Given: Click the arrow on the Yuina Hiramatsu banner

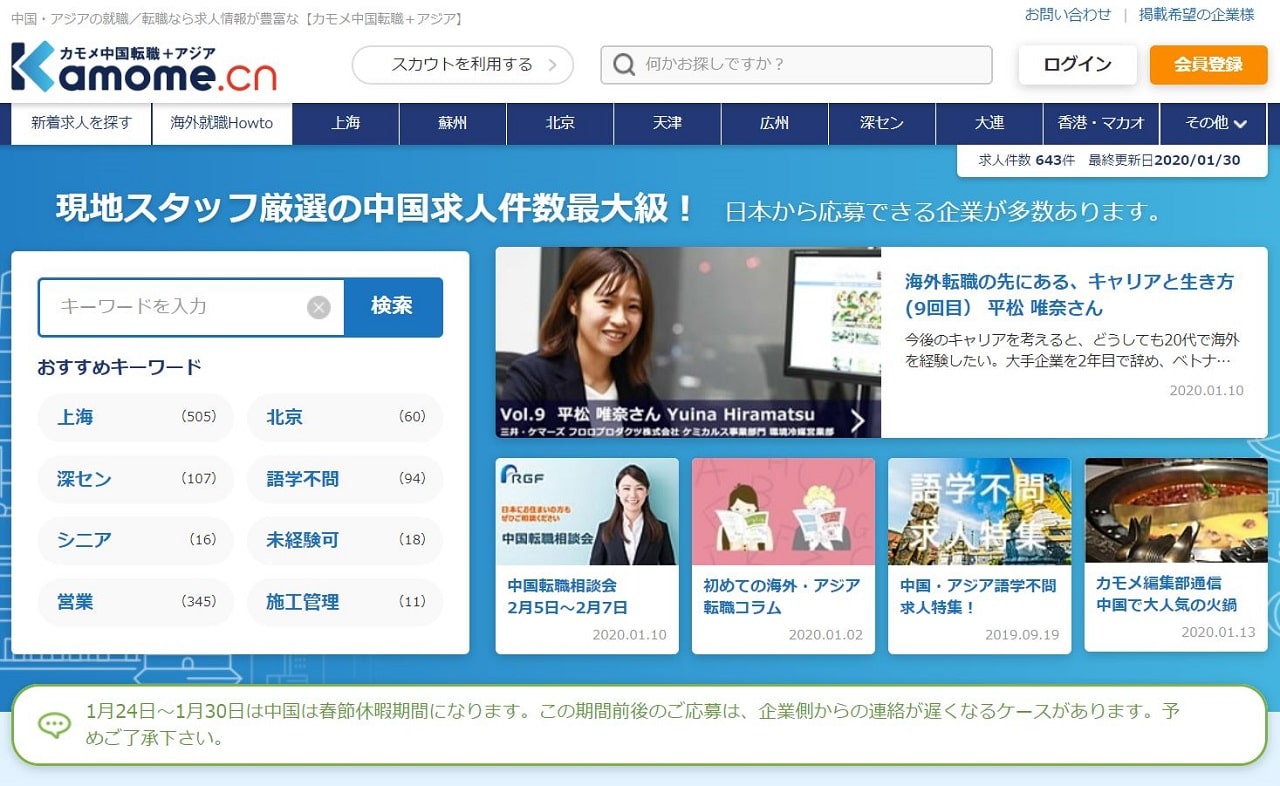Looking at the screenshot, I should pos(857,421).
